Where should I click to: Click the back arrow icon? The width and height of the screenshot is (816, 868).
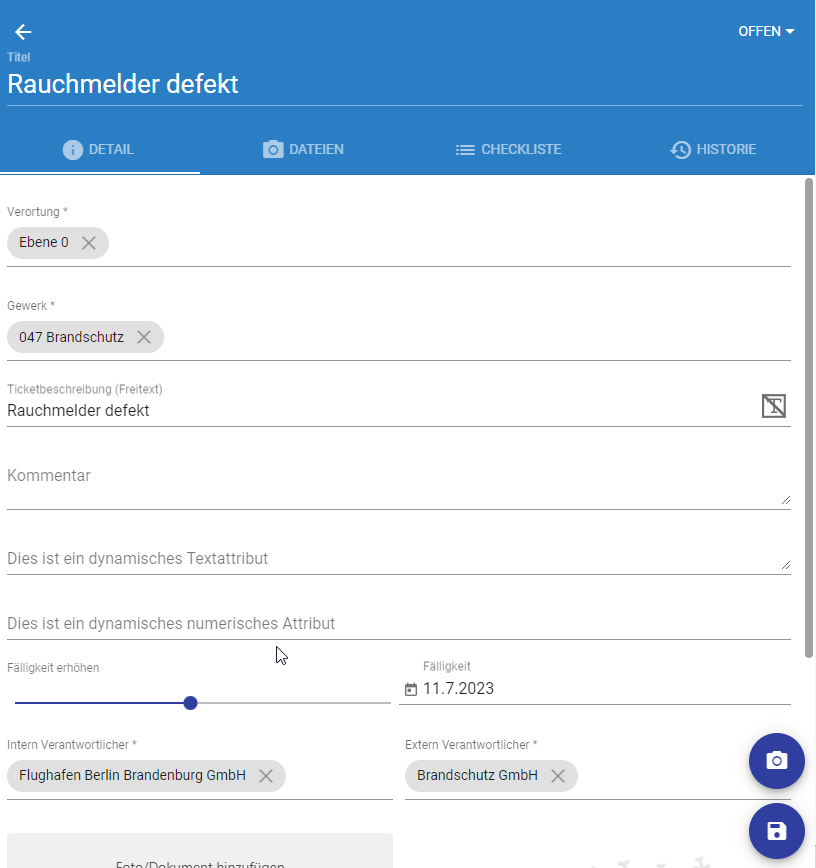pos(23,32)
